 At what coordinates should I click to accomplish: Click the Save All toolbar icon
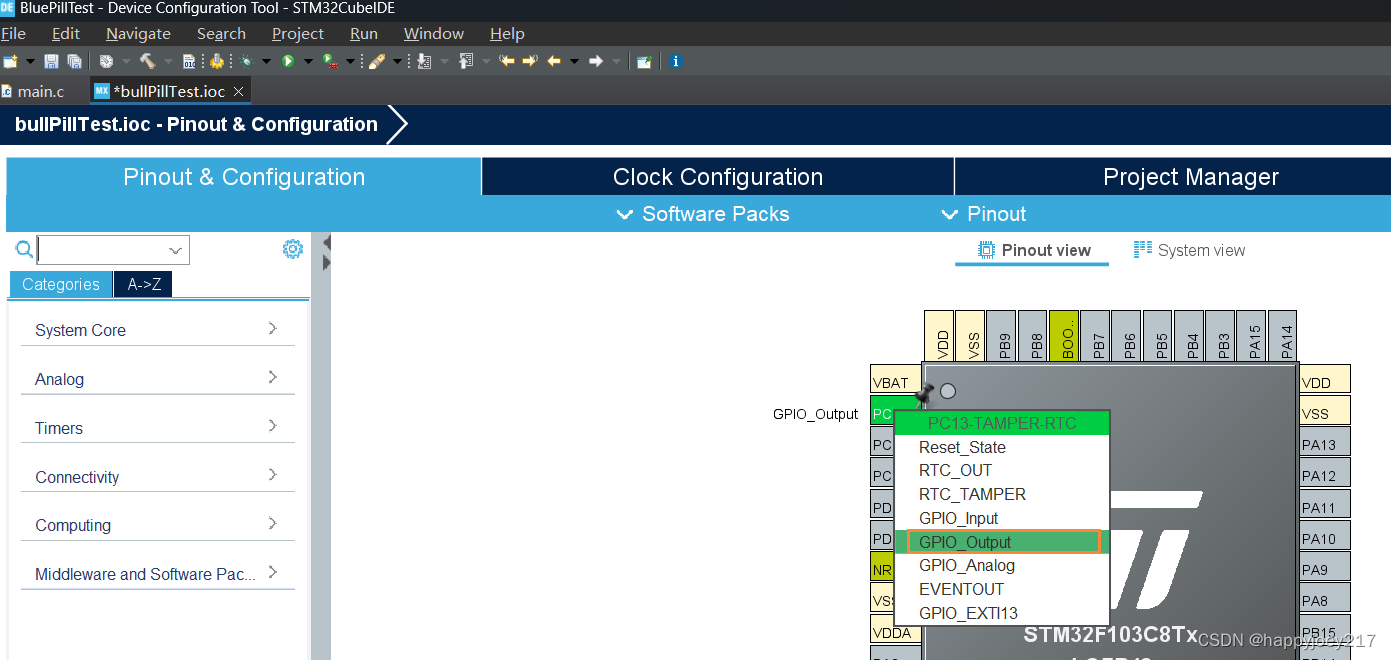(x=74, y=61)
